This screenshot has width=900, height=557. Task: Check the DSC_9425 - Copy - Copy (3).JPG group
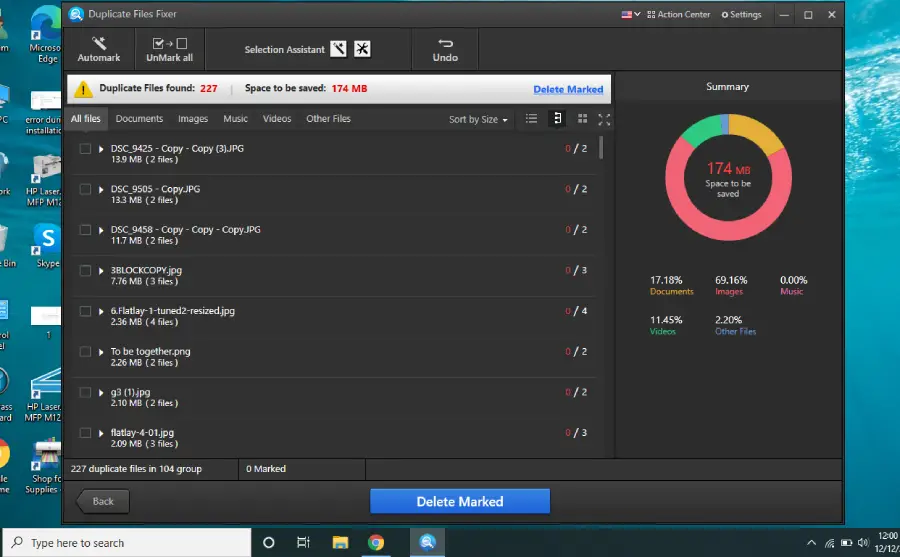click(85, 149)
